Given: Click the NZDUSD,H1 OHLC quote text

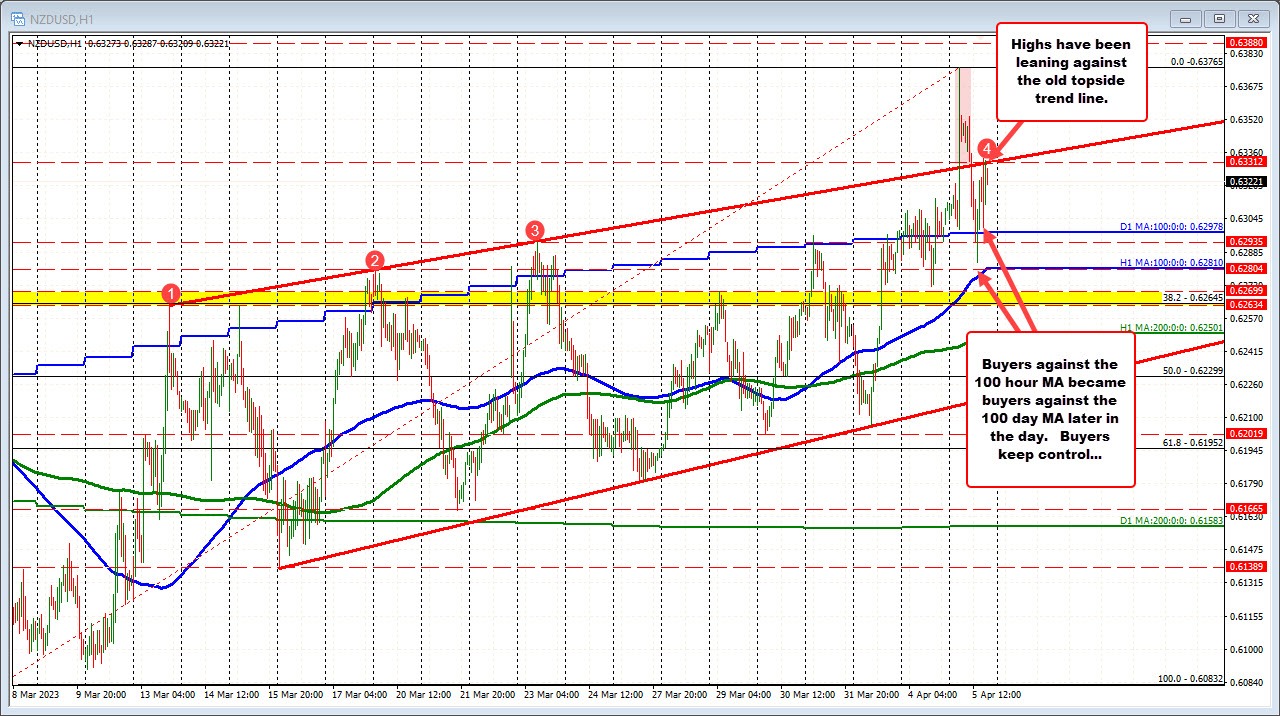Looking at the screenshot, I should click(128, 43).
